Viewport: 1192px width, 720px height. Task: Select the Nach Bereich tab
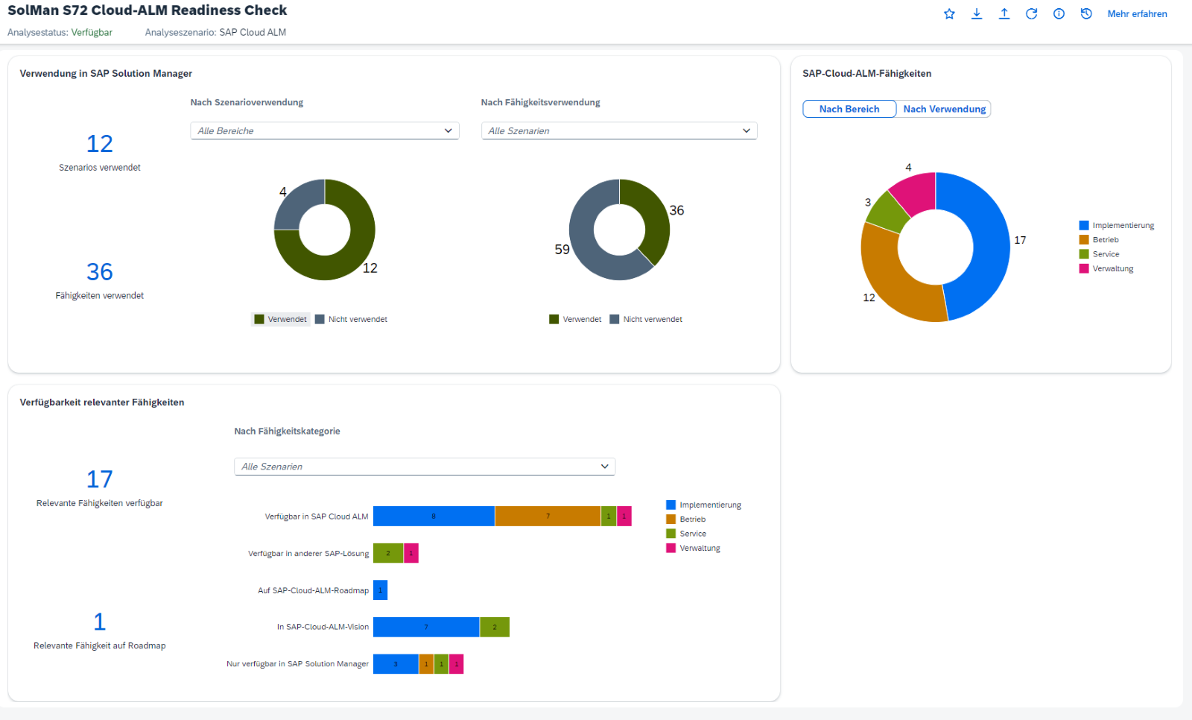coord(849,108)
